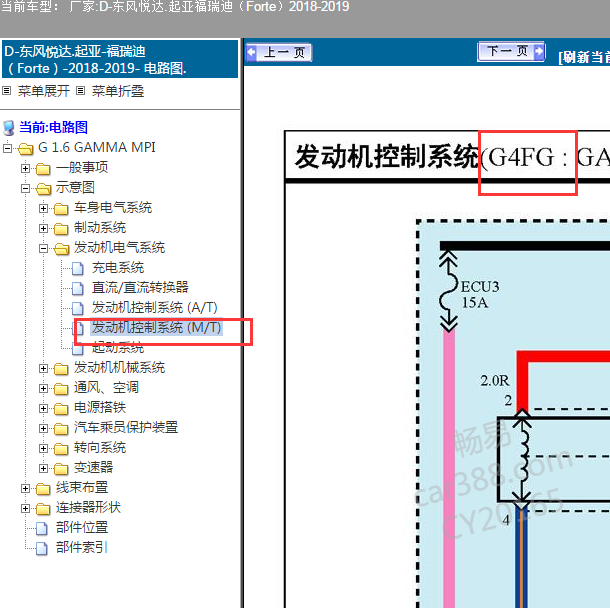Click the 菜单展开 list icon
Viewport: 610px width, 608px height.
[x=6, y=91]
